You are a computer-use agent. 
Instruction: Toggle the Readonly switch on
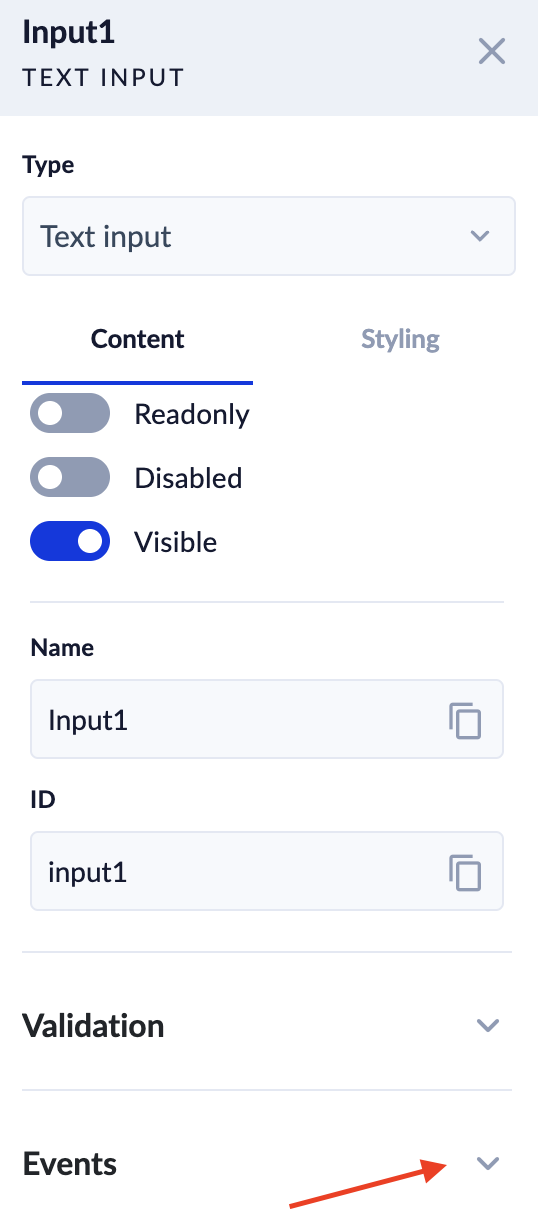70,413
